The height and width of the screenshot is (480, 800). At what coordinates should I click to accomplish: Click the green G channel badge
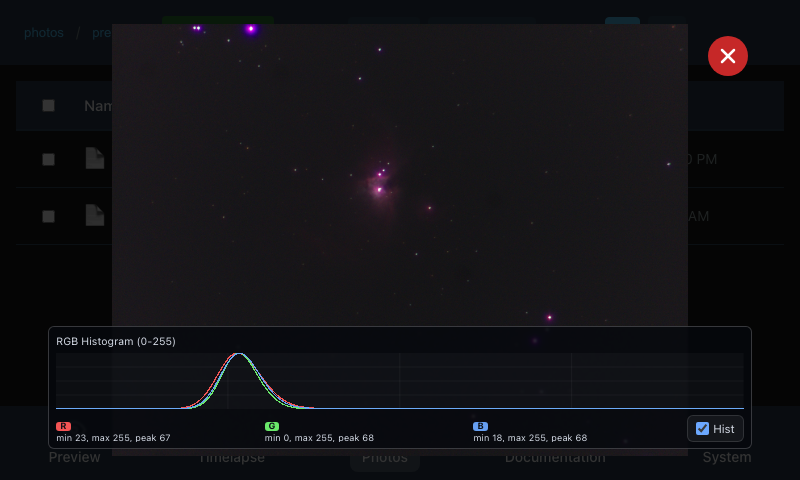click(272, 426)
